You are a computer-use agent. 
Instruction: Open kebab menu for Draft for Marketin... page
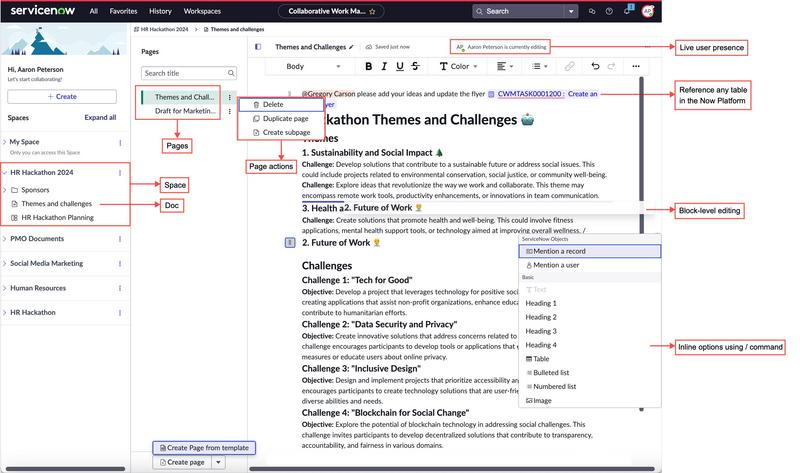(x=230, y=111)
